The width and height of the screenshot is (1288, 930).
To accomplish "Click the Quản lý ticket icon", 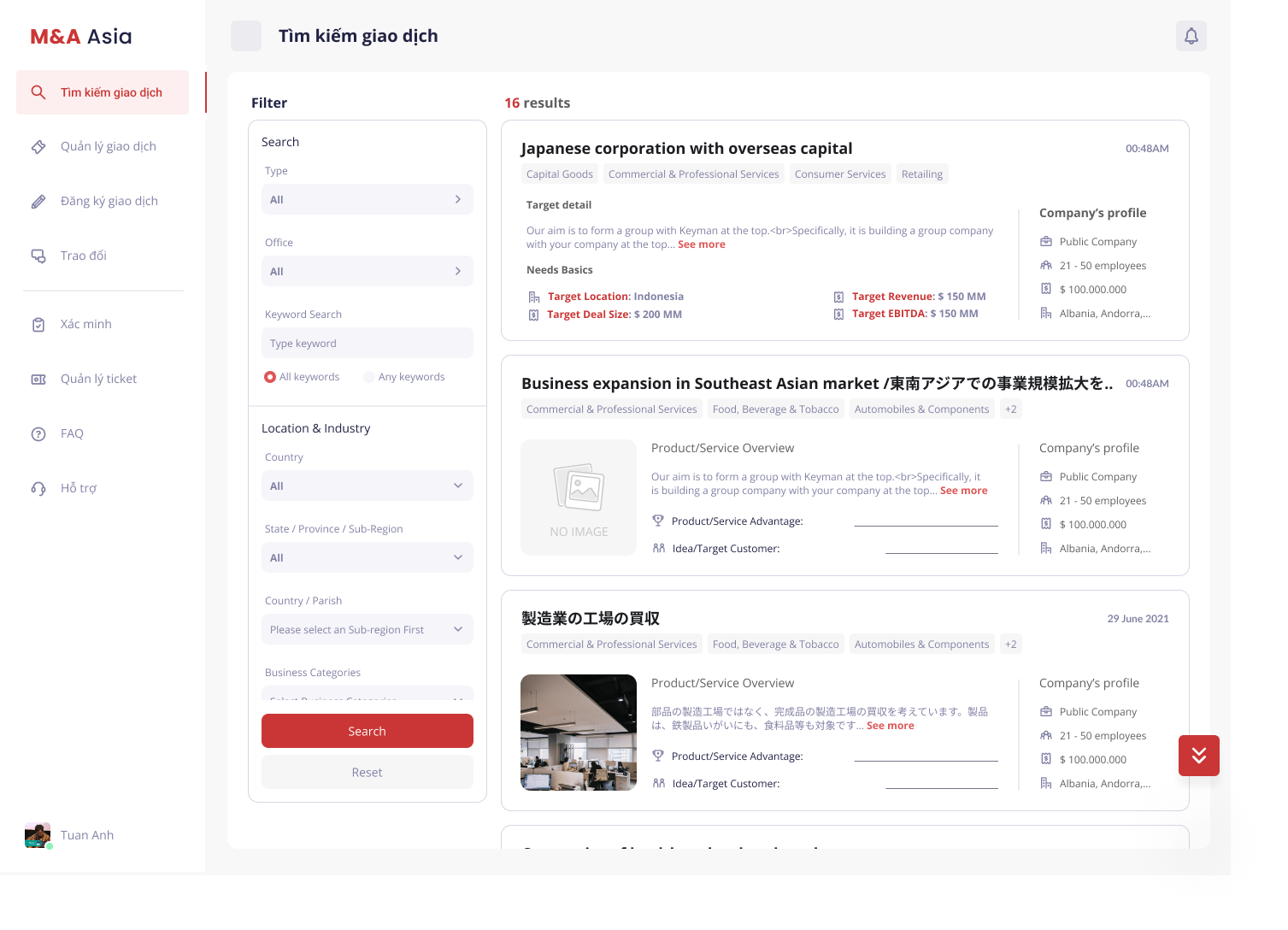I will click(x=38, y=380).
